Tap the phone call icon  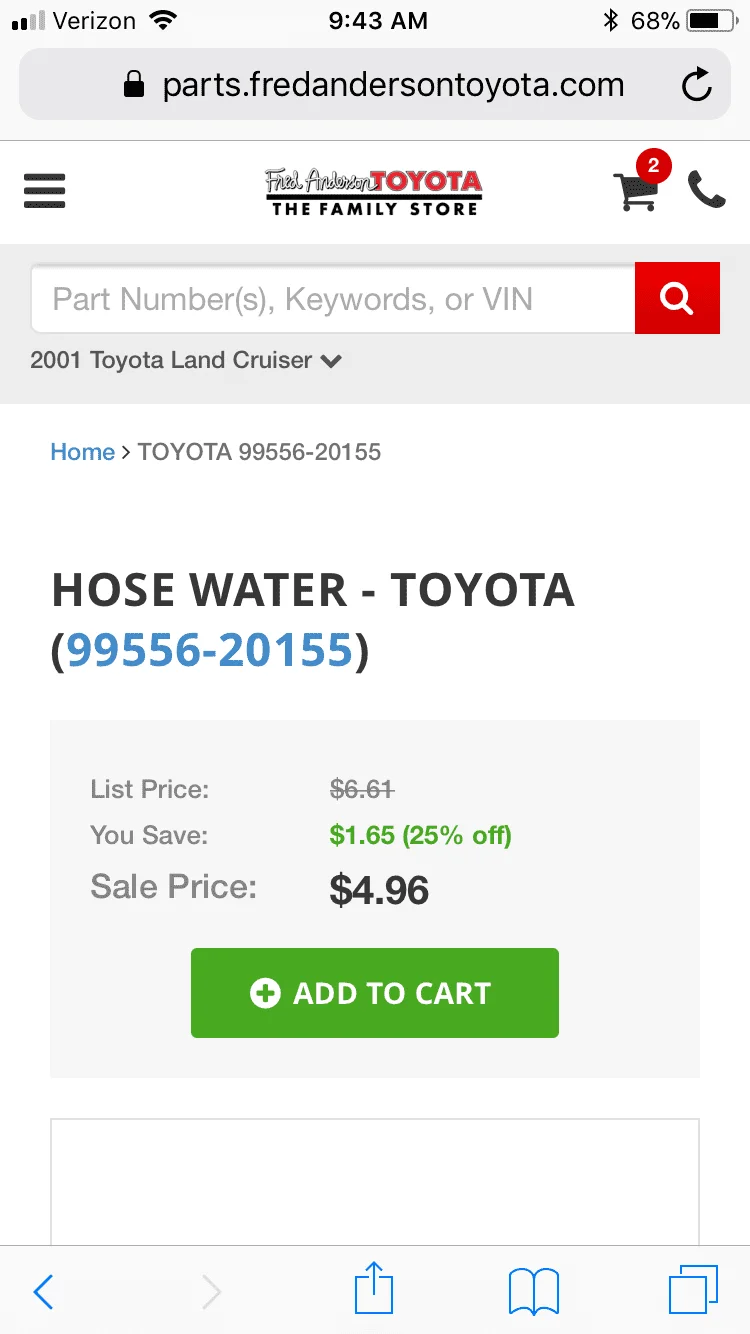coord(707,190)
